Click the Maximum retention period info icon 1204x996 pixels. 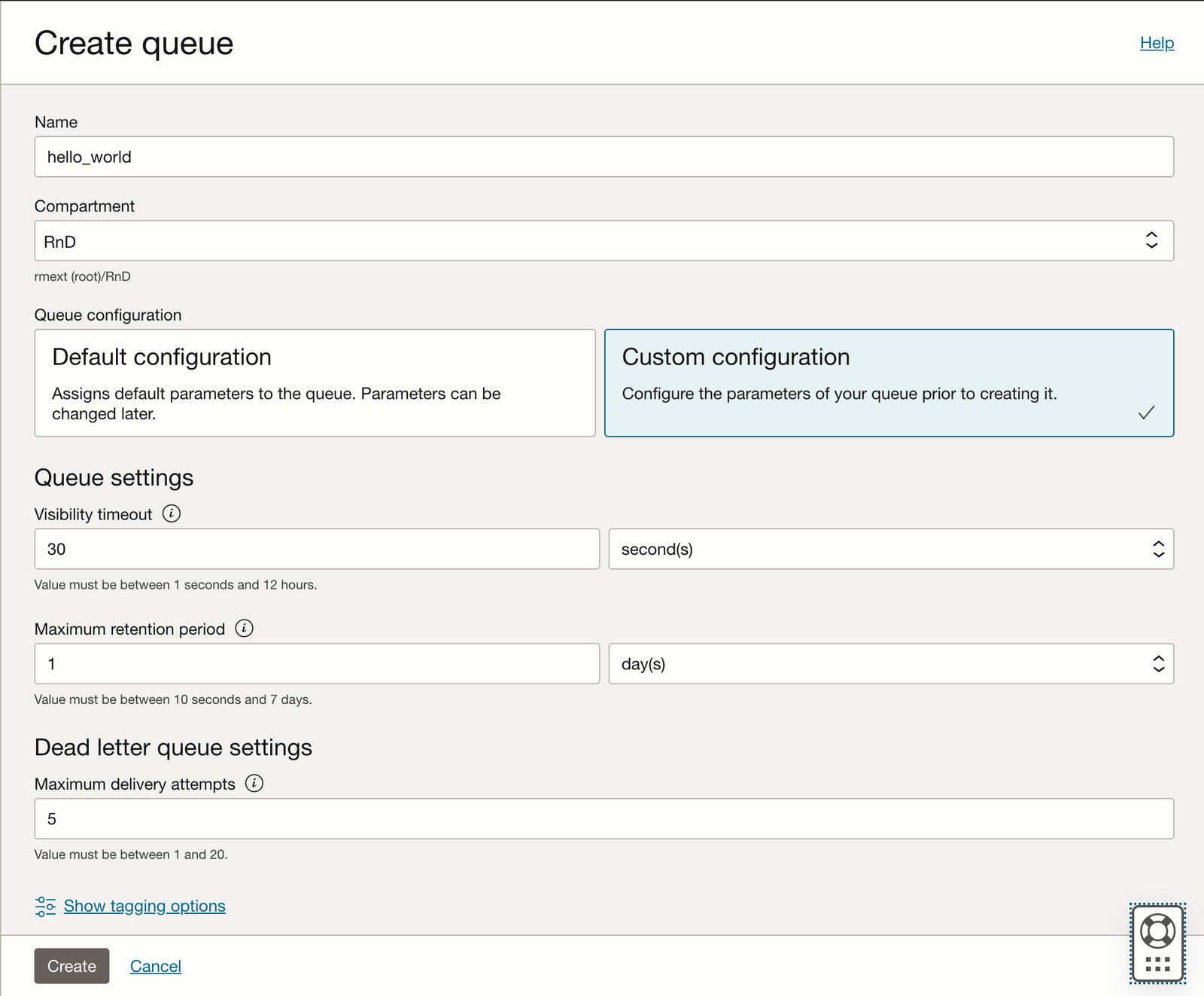243,629
